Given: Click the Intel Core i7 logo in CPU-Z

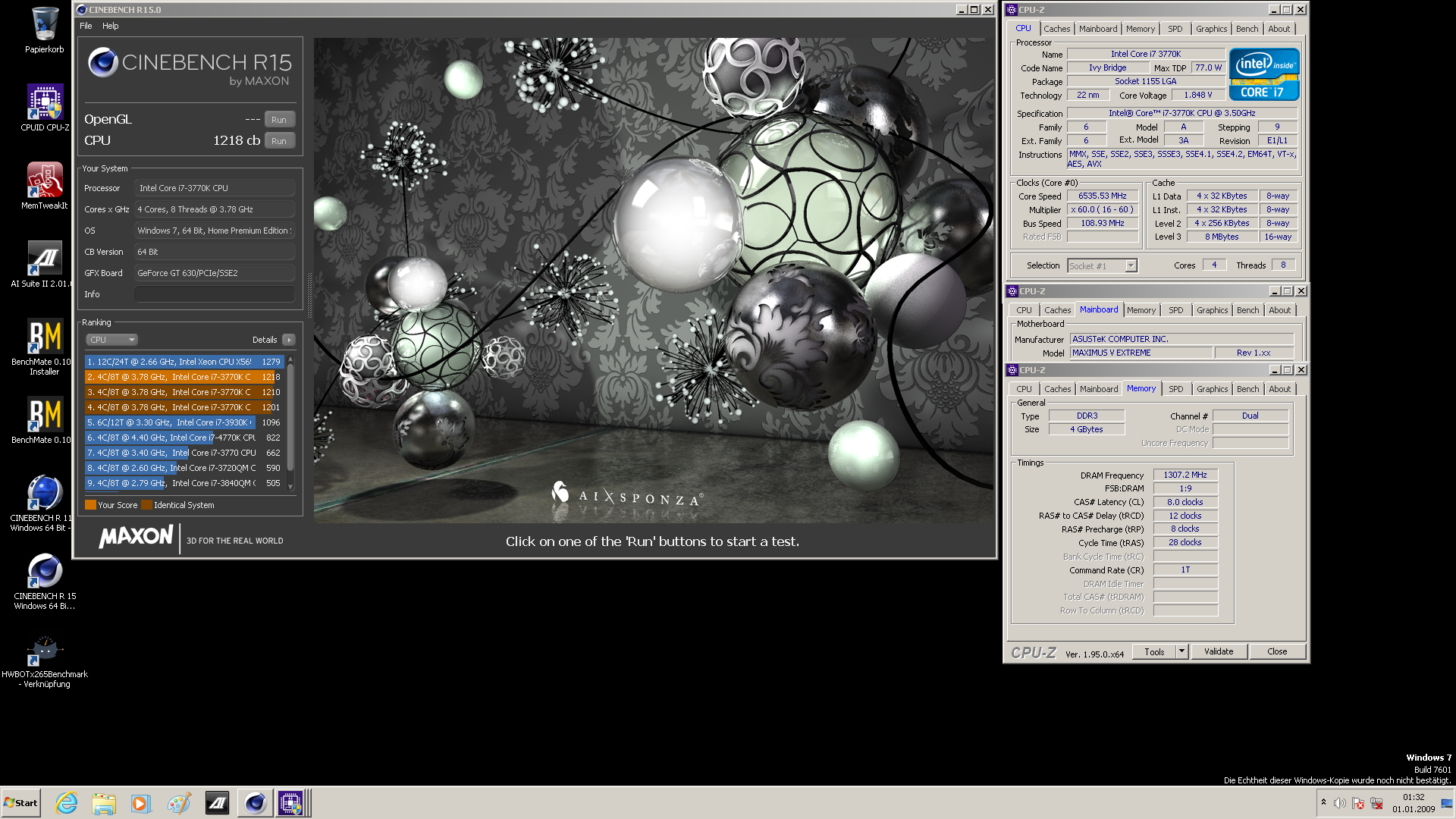Looking at the screenshot, I should point(1264,74).
